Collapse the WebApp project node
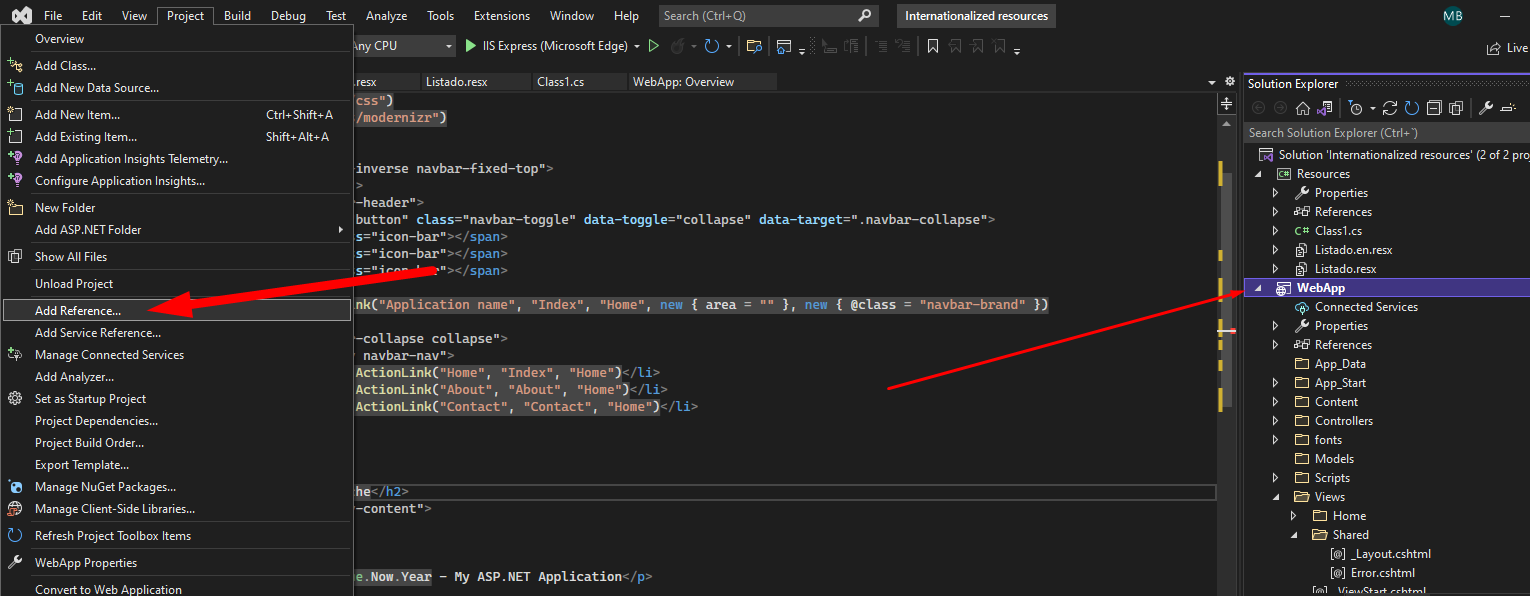Viewport: 1530px width, 596px height. pos(1259,288)
